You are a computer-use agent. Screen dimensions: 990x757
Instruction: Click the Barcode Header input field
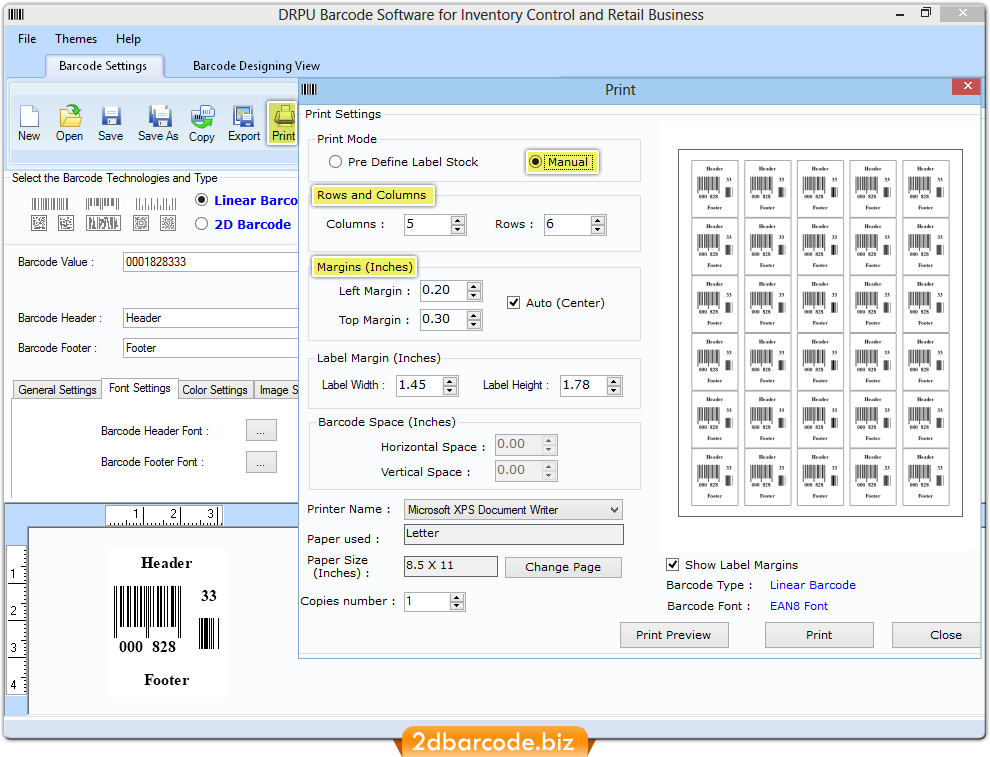(210, 318)
